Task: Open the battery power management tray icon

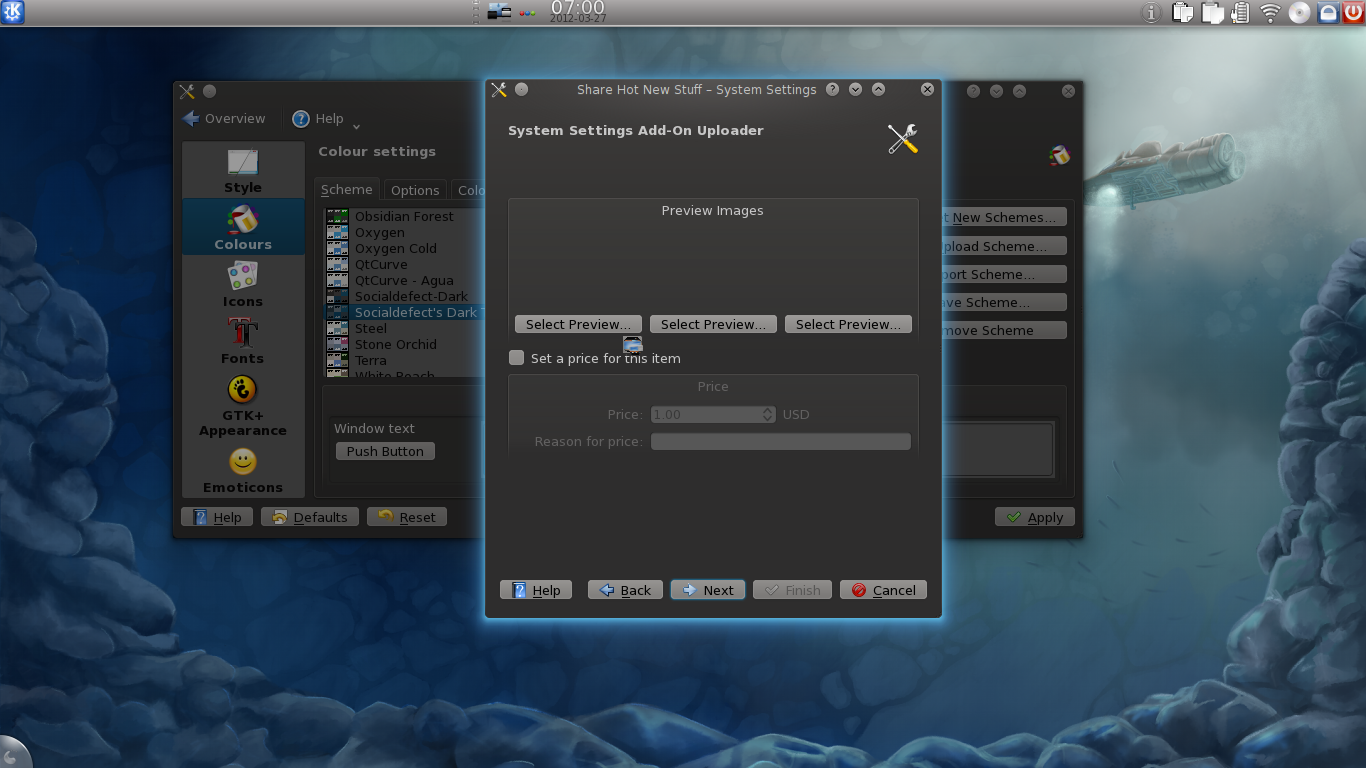Action: [1241, 13]
